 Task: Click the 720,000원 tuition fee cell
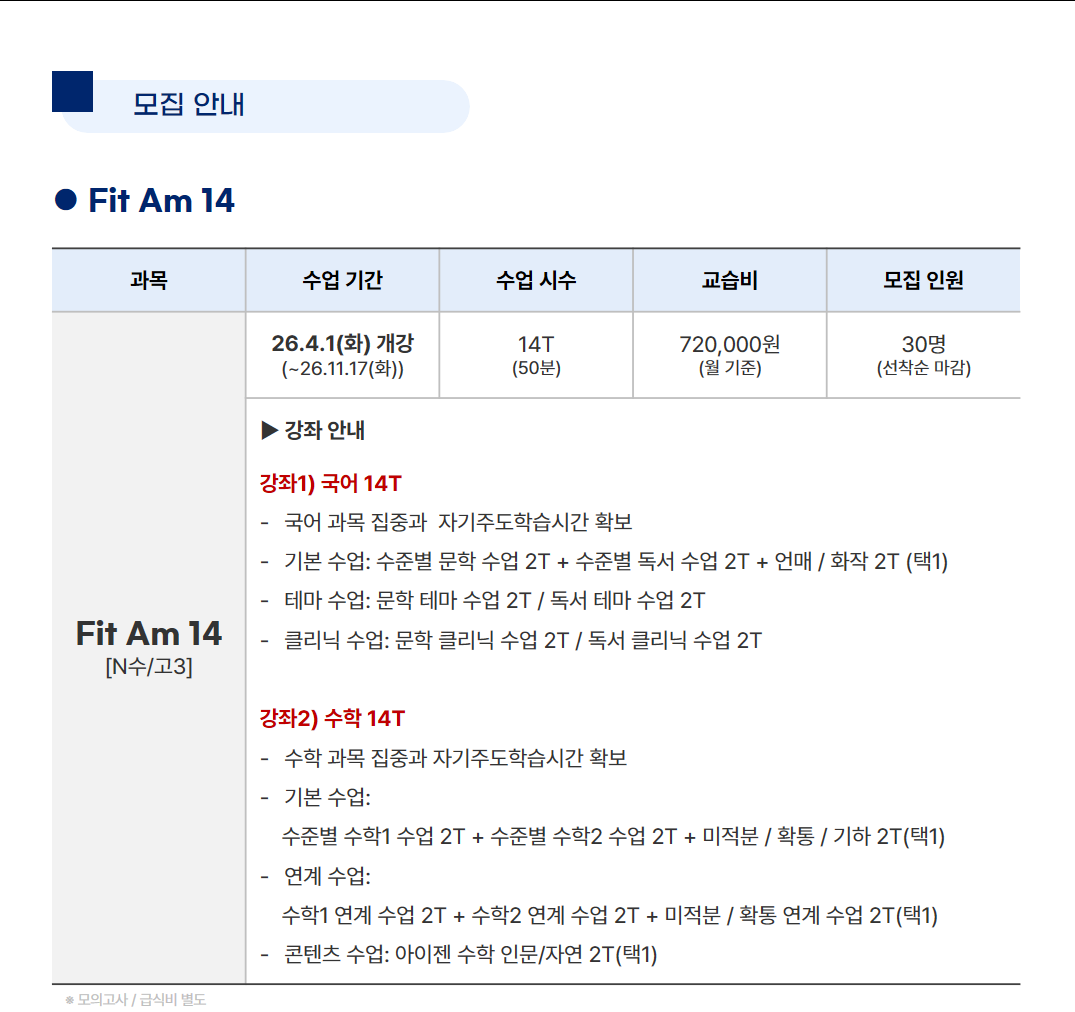pos(730,355)
